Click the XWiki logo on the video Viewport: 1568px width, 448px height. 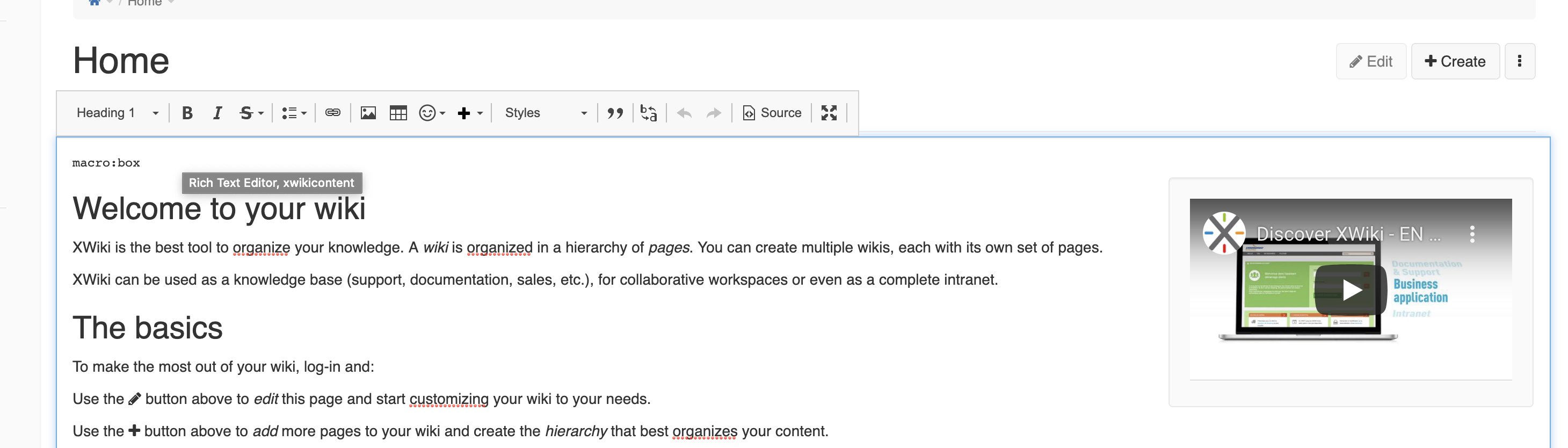1223,233
